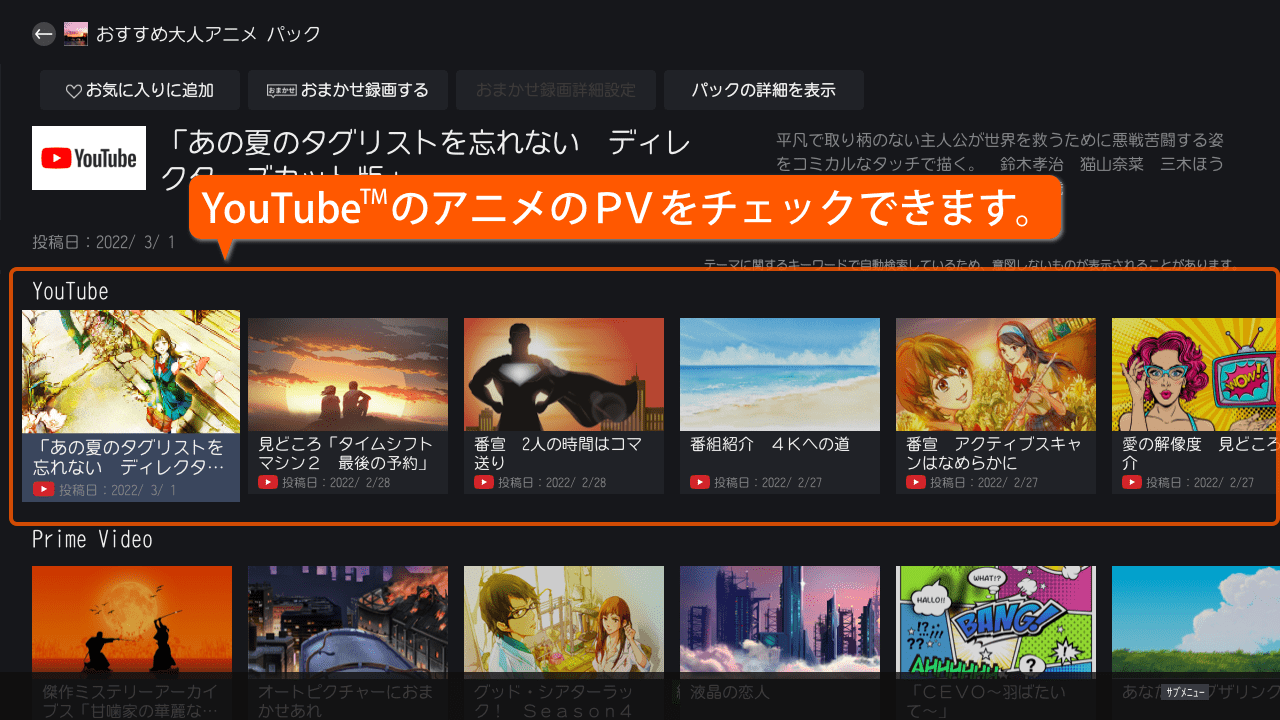Click title 見どころ「タイムシフトマシン２ 最後の予約」
The width and height of the screenshot is (1280, 720).
[346, 453]
